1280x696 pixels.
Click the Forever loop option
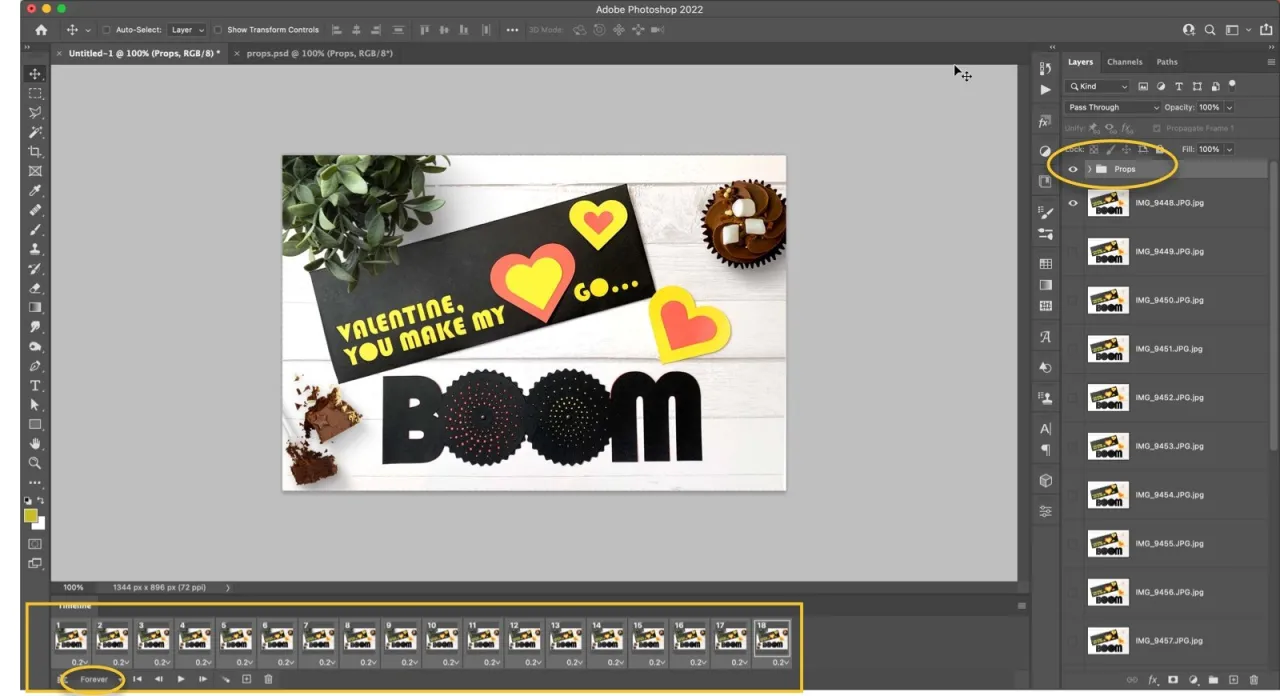click(x=93, y=679)
